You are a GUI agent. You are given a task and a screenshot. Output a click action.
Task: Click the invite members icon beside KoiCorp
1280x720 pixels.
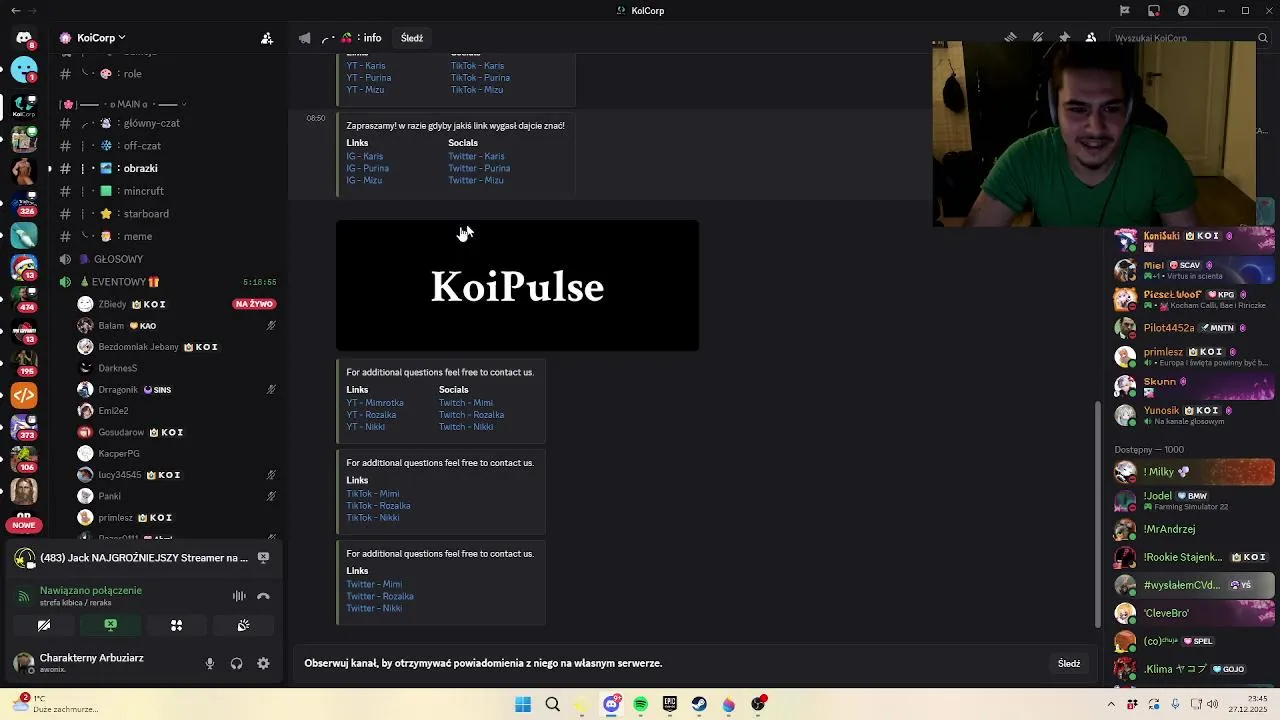point(267,38)
